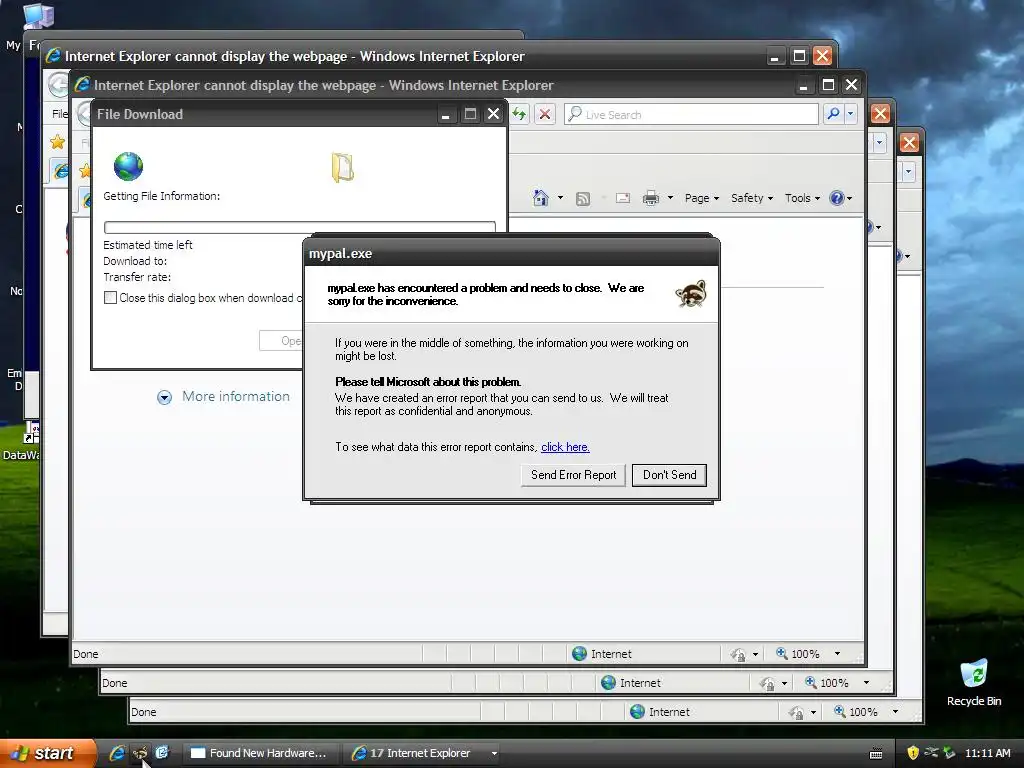Click the green Refresh arrows icon
1024x768 pixels.
pos(520,114)
